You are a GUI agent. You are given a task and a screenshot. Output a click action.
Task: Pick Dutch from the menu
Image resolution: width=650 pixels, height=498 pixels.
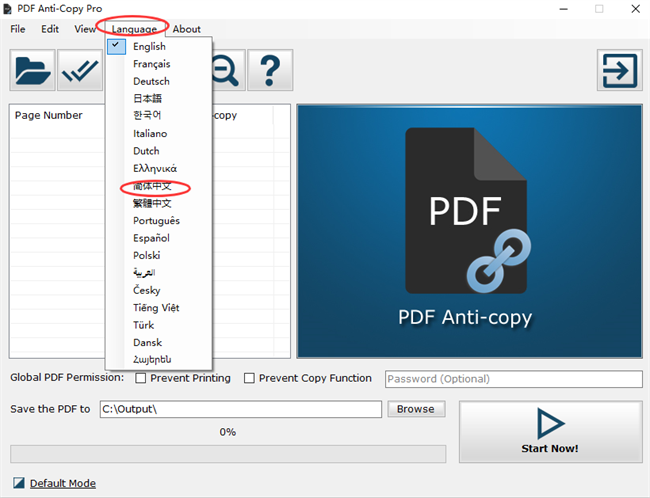tap(159, 151)
